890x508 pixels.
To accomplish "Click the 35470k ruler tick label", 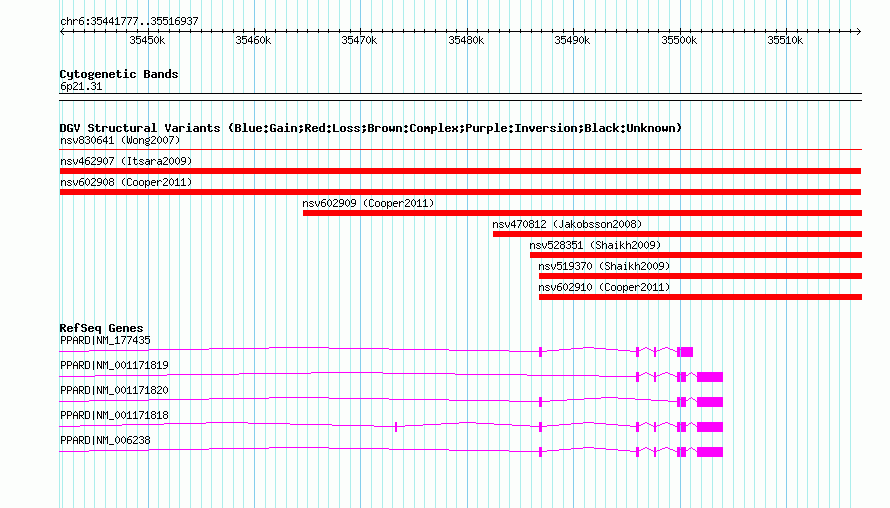I will click(x=359, y=40).
